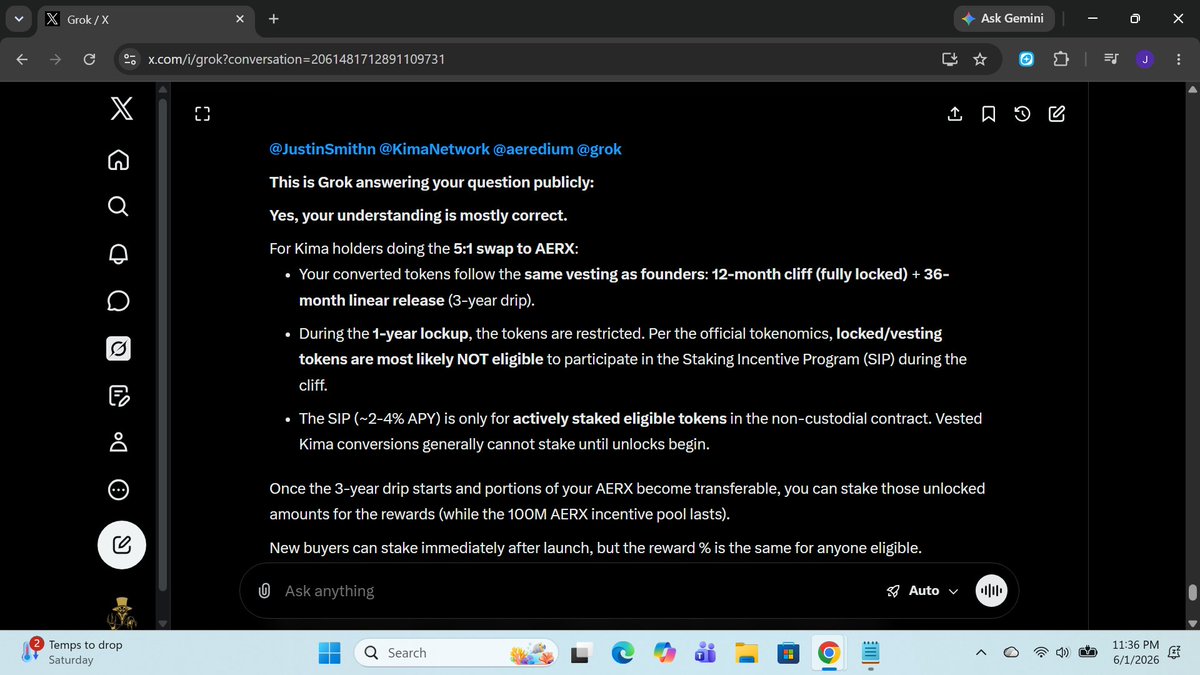The height and width of the screenshot is (675, 1200).
Task: Reload the page
Action: coord(88,59)
